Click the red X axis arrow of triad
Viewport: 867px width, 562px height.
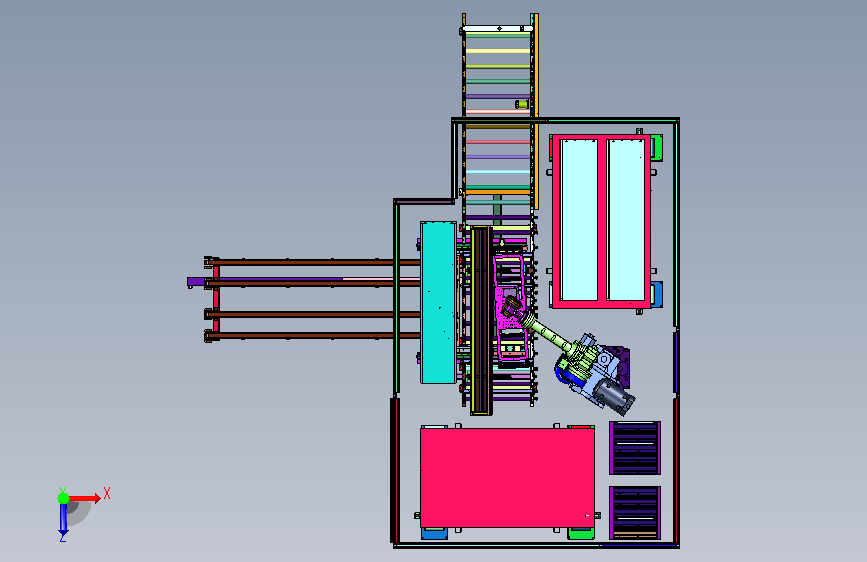pos(84,498)
